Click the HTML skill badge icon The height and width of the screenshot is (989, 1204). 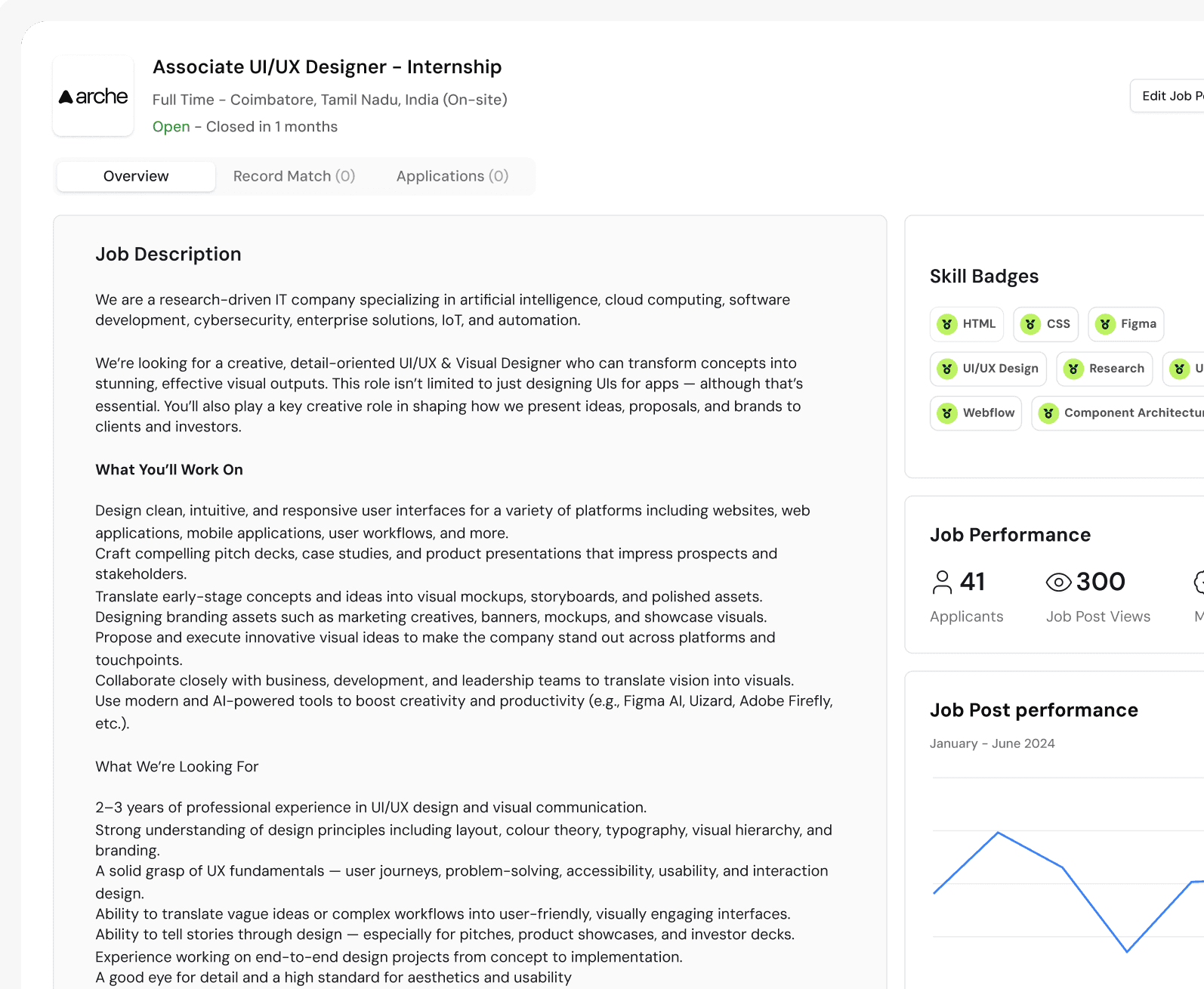[946, 324]
